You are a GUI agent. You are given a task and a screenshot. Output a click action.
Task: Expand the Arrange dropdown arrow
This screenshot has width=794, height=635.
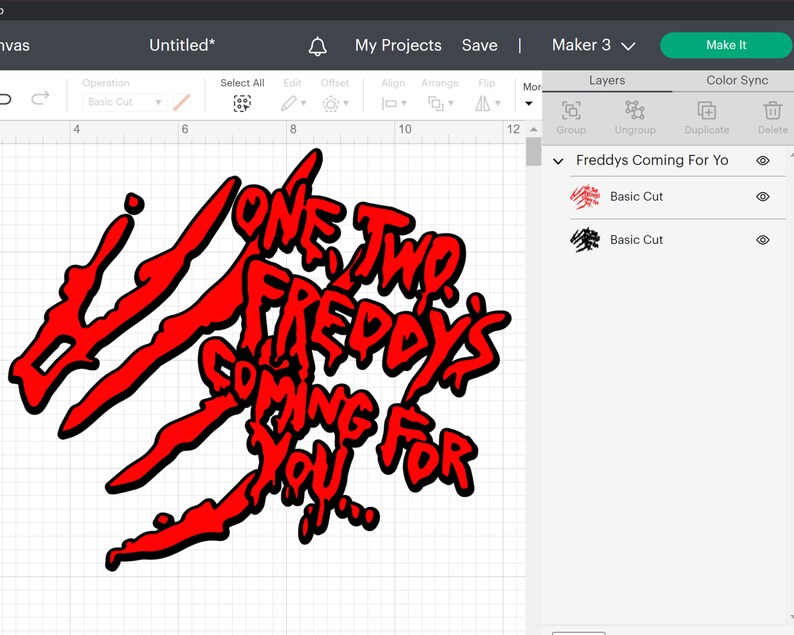(x=451, y=103)
